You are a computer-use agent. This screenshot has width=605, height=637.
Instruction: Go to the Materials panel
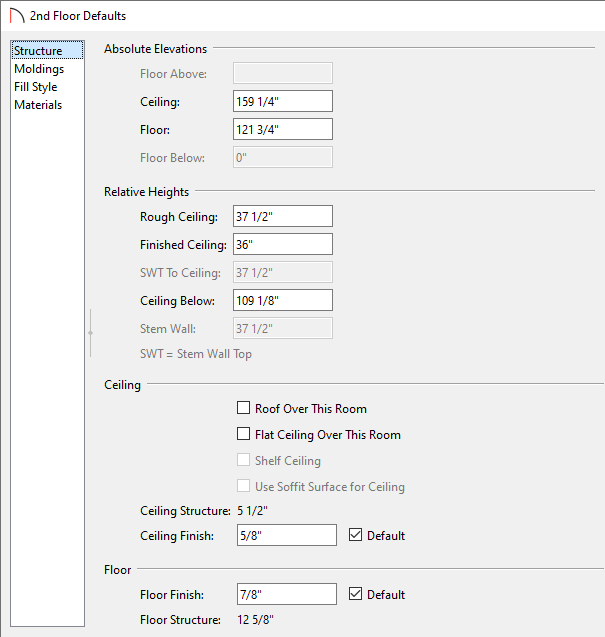coord(38,105)
